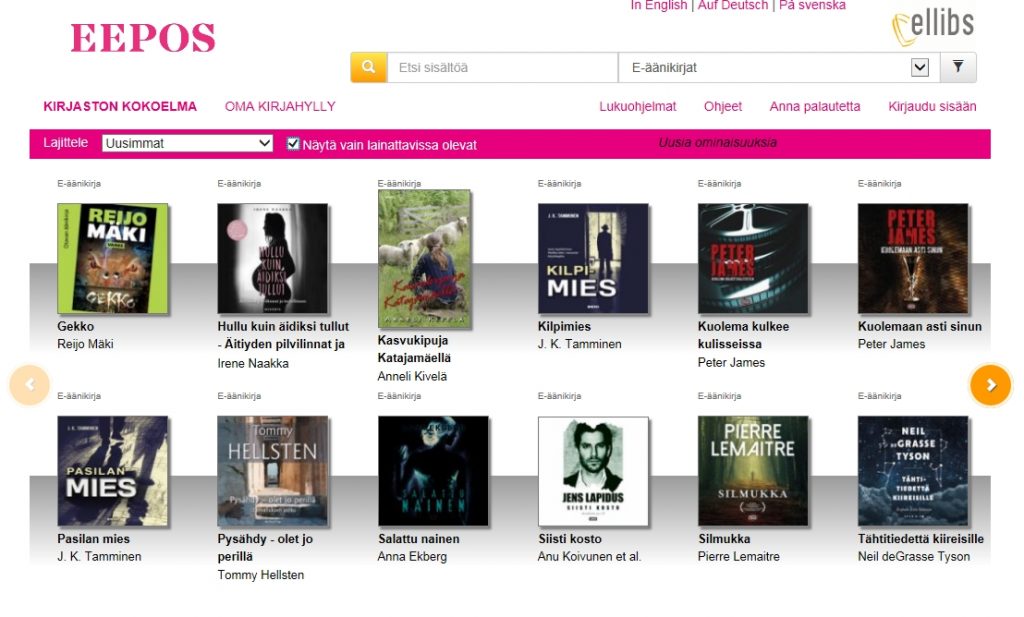Image resolution: width=1024 pixels, height=617 pixels.
Task: Open the Siisti kosto cover image
Action: point(592,471)
